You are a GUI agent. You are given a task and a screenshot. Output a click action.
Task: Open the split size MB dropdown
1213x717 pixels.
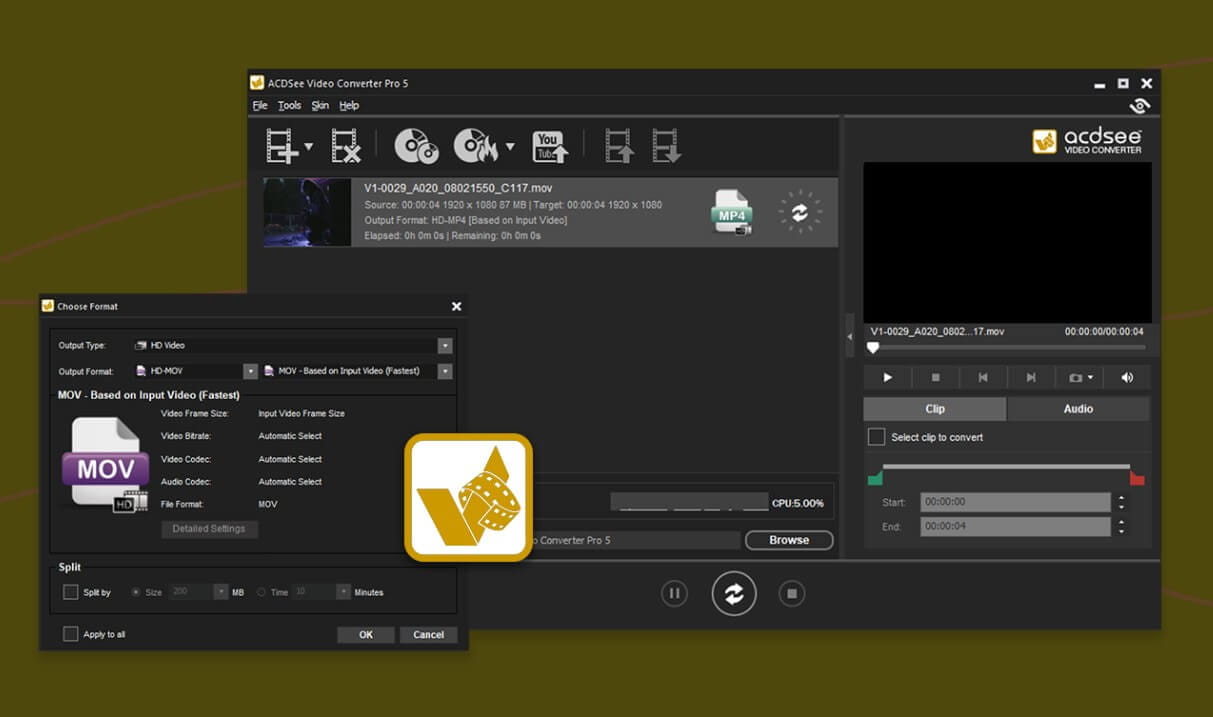pyautogui.click(x=221, y=592)
